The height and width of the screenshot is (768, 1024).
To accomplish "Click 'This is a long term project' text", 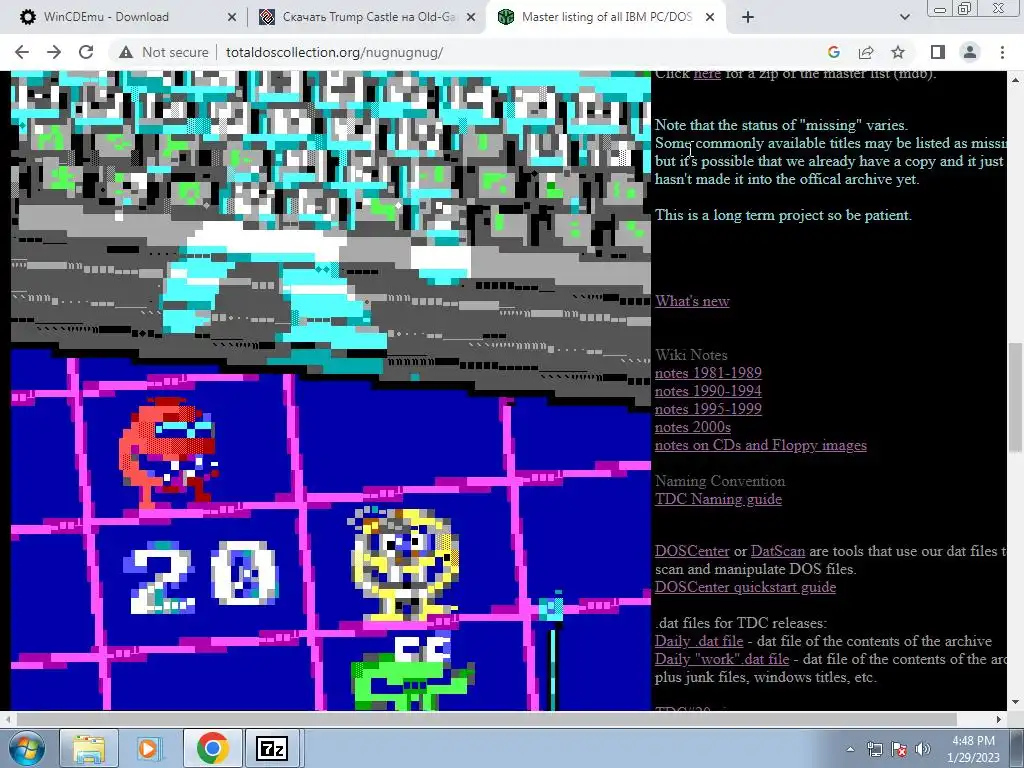I will point(783,216).
